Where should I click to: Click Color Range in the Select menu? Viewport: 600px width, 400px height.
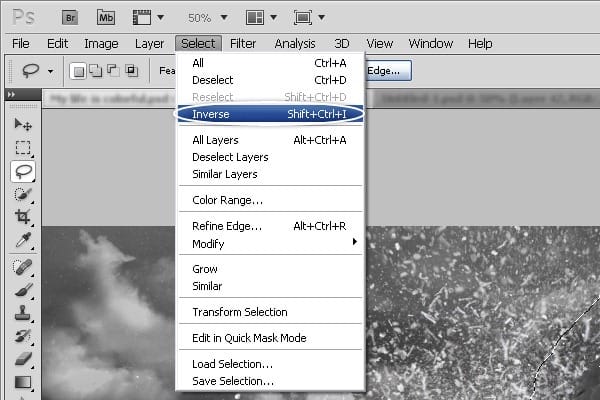point(227,200)
